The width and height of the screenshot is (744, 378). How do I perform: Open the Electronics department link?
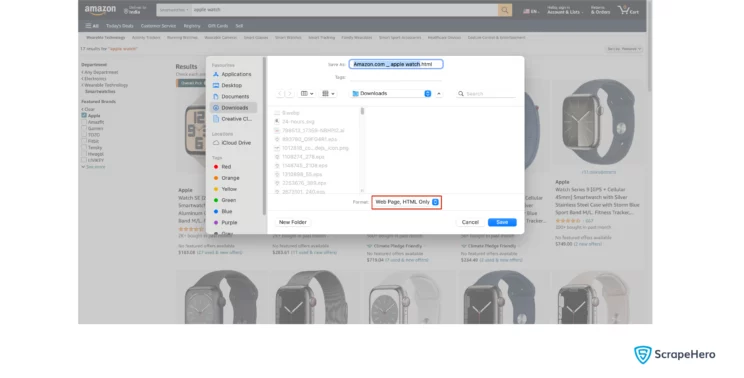click(x=95, y=79)
